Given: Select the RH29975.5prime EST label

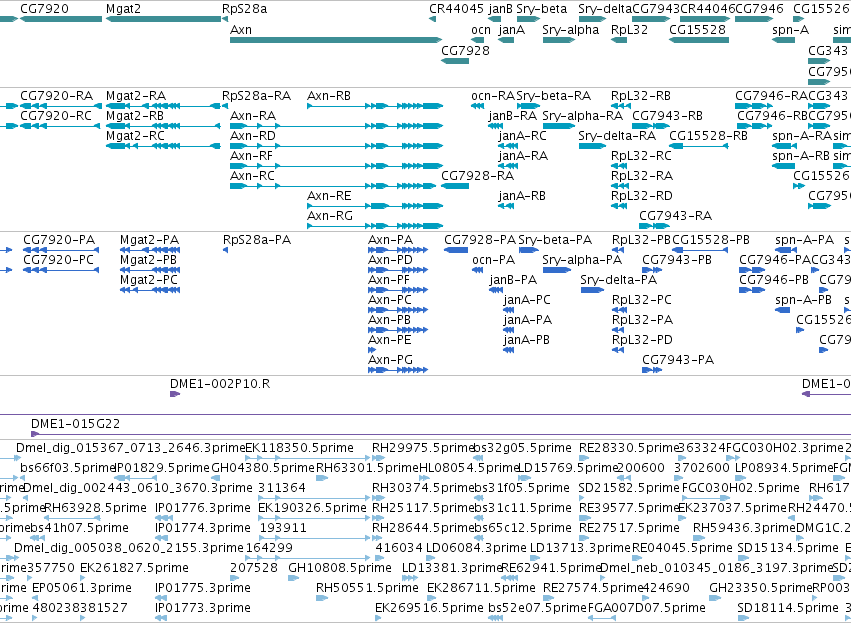Looking at the screenshot, I should [423, 448].
